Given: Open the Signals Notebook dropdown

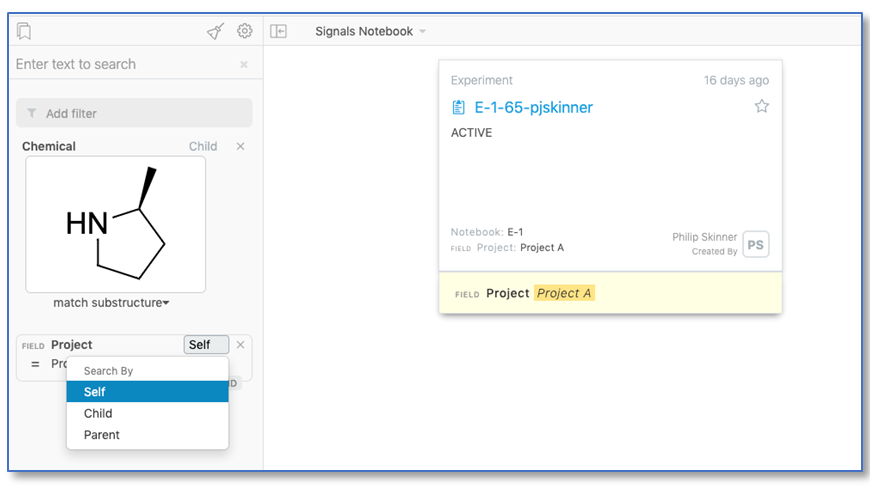Looking at the screenshot, I should (370, 31).
